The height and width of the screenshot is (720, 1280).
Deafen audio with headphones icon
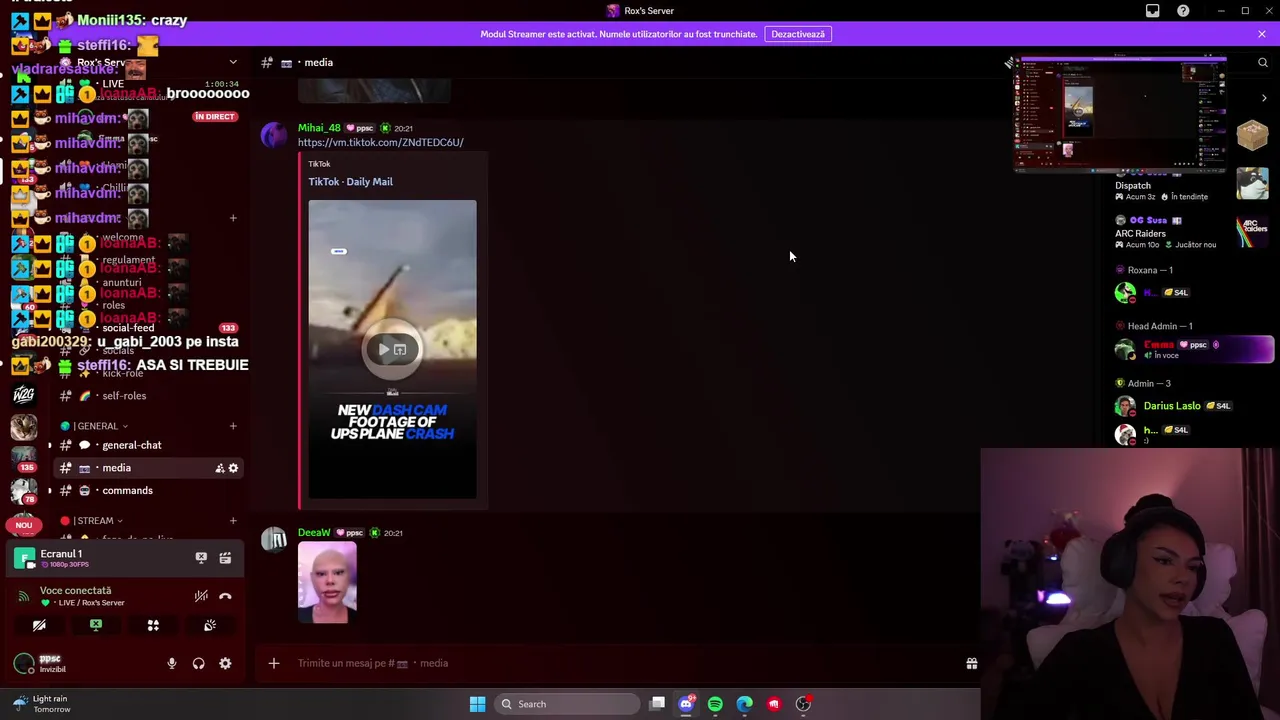(198, 663)
